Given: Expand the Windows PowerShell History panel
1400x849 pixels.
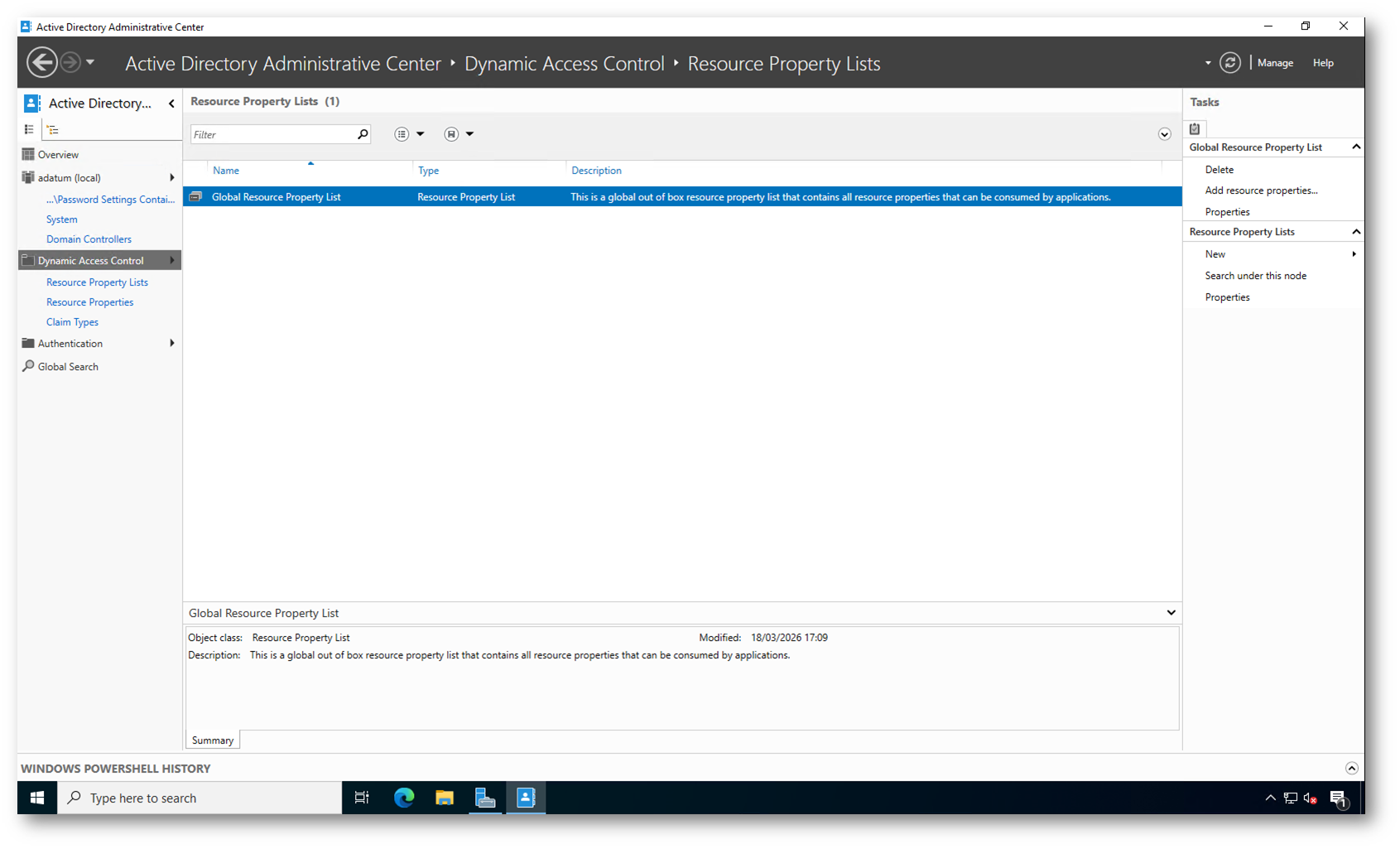Looking at the screenshot, I should [x=1351, y=768].
